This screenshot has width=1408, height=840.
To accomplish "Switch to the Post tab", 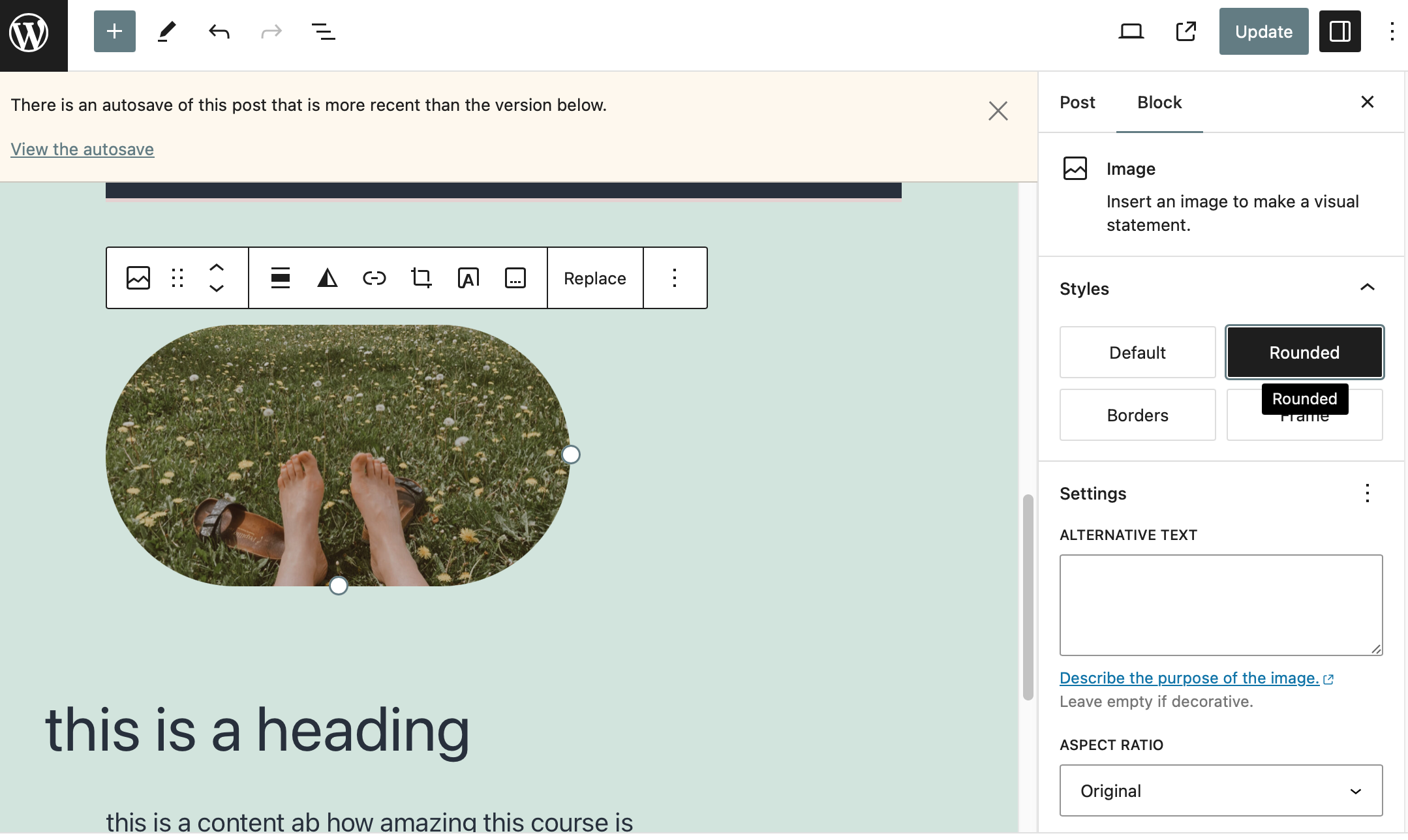I will pos(1077,102).
